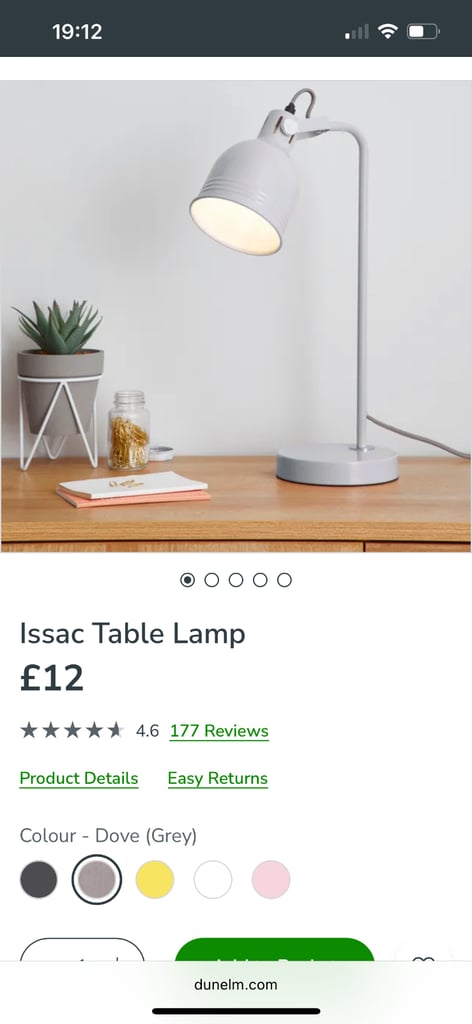Click the green Add to Basket button
Image resolution: width=472 pixels, height=1024 pixels.
(x=275, y=950)
